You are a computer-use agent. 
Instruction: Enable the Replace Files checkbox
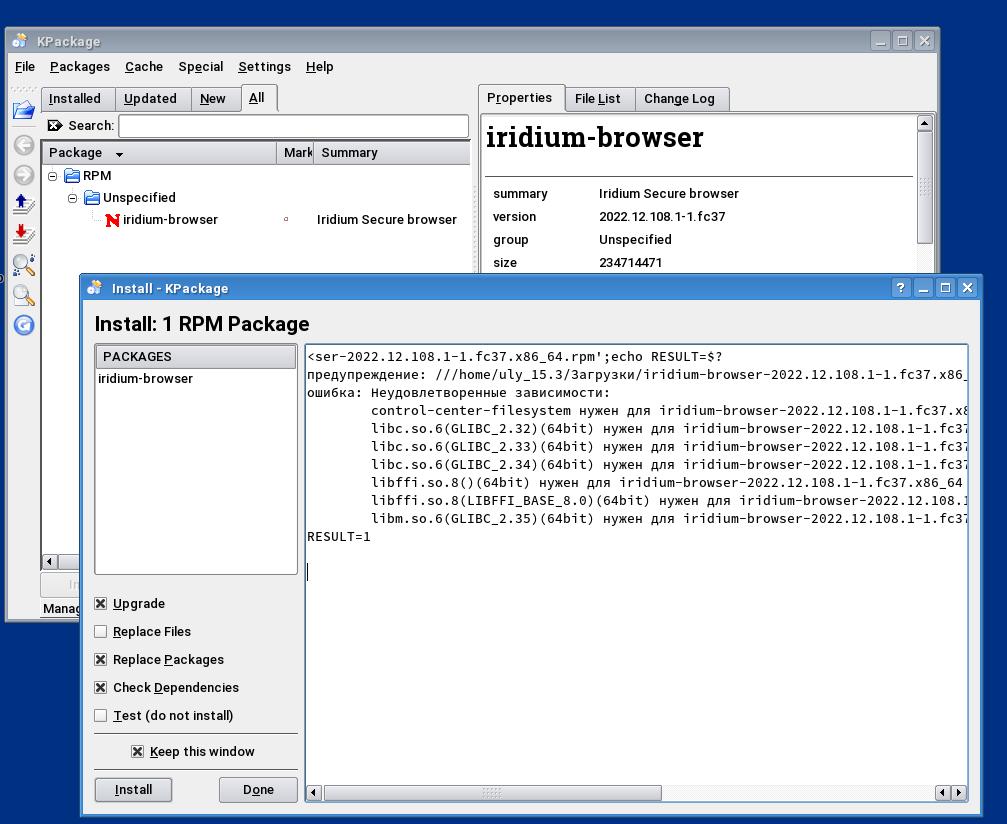(100, 631)
